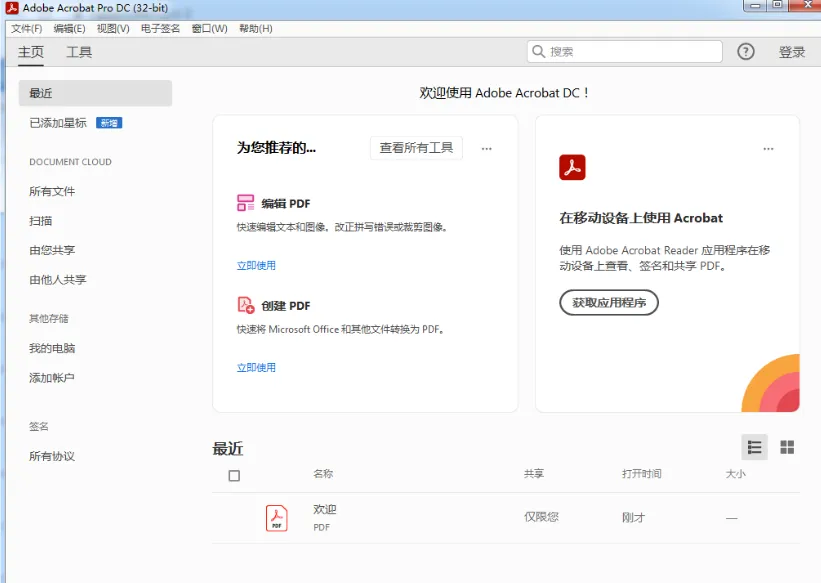The width and height of the screenshot is (821, 583).
Task: Open 扫描 in the sidebar
Action: (x=41, y=221)
